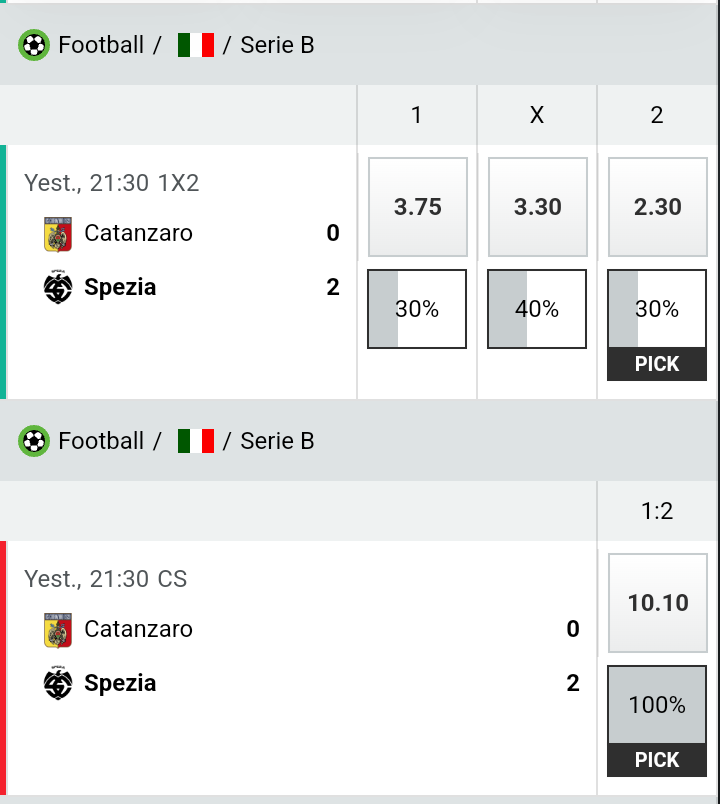Click the Italy flag in first league header
This screenshot has width=720, height=804.
pyautogui.click(x=196, y=45)
